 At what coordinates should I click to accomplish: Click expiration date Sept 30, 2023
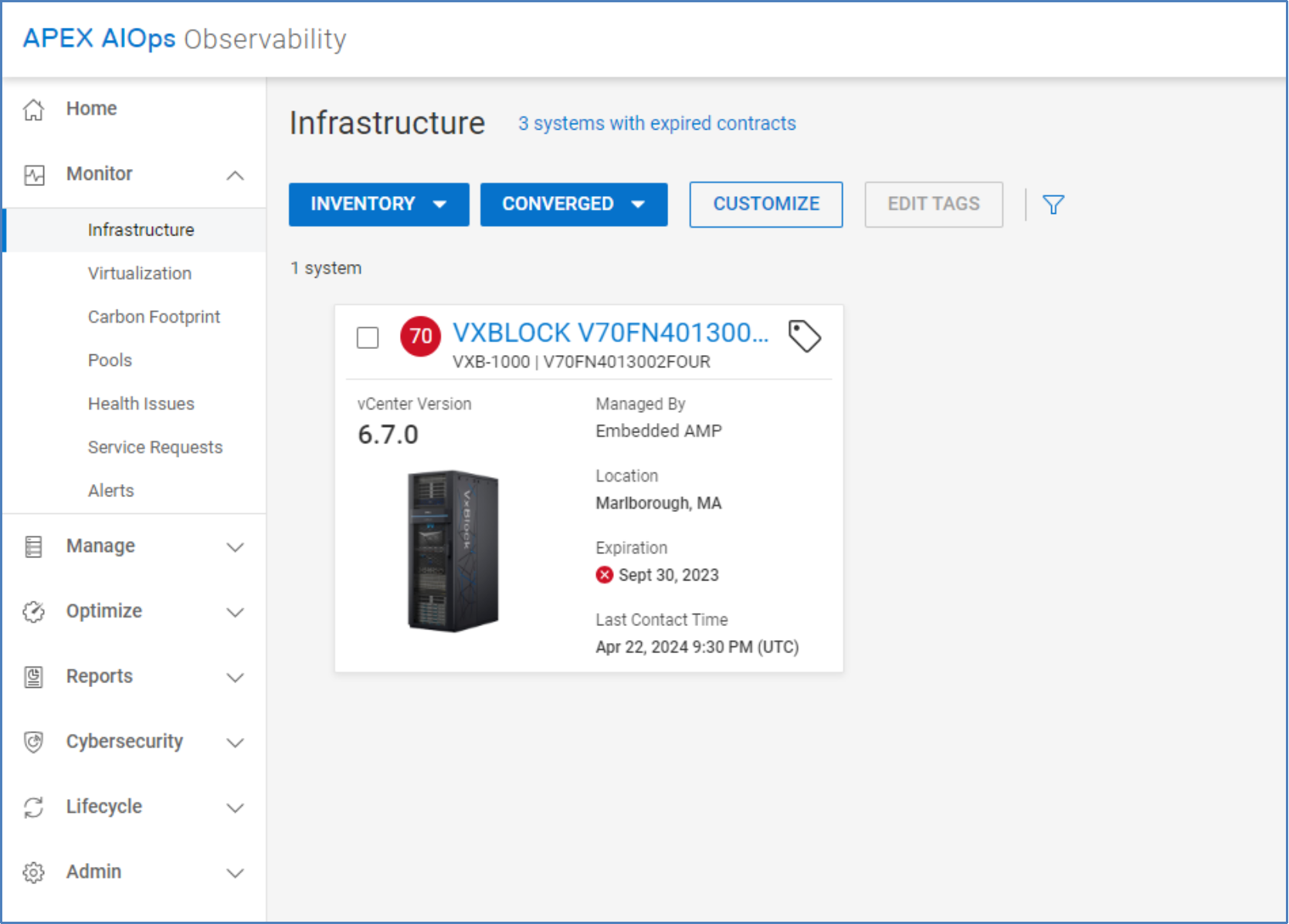pyautogui.click(x=668, y=575)
